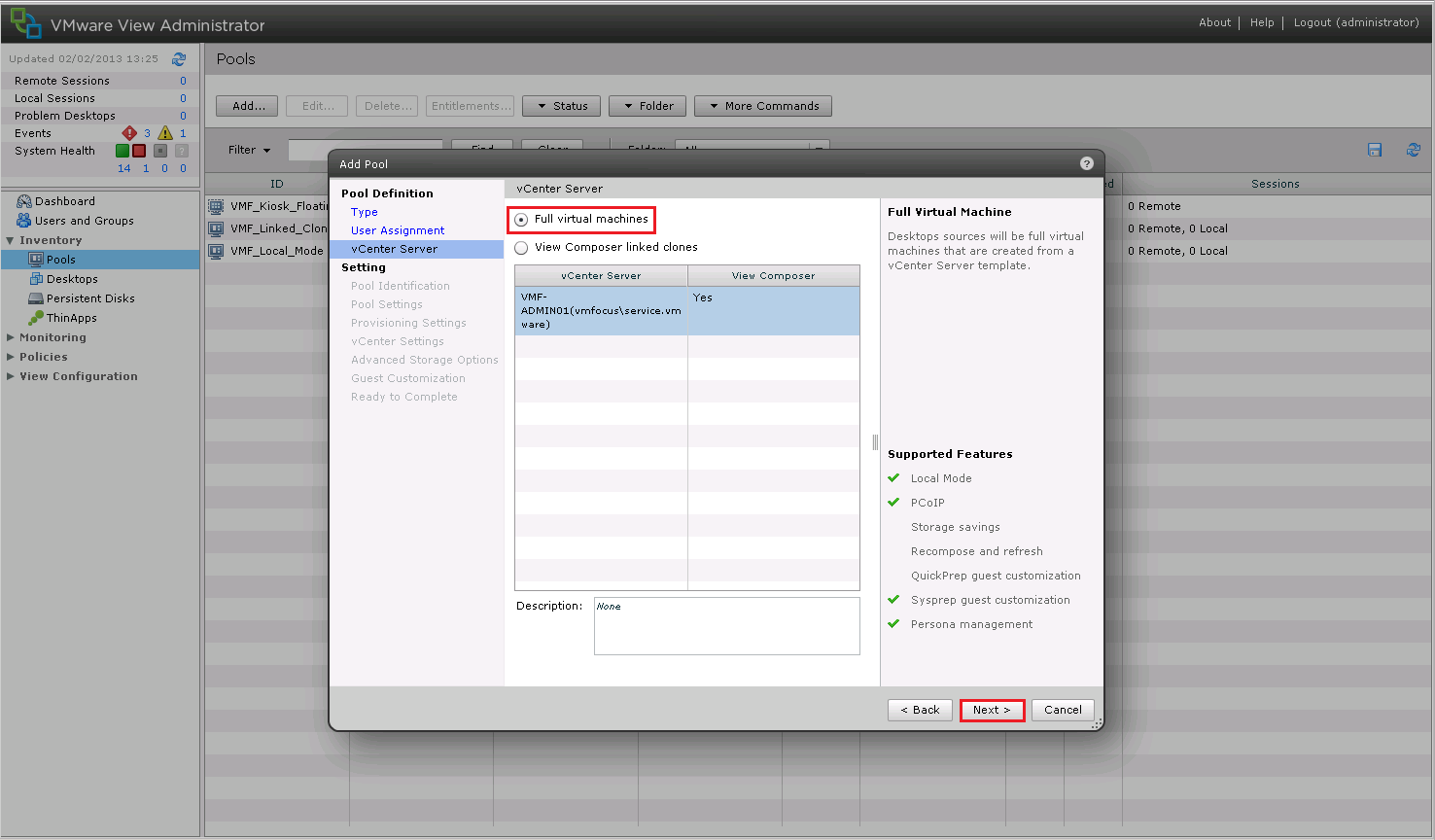The image size is (1435, 840).
Task: Click the Description text field
Action: coord(726,626)
